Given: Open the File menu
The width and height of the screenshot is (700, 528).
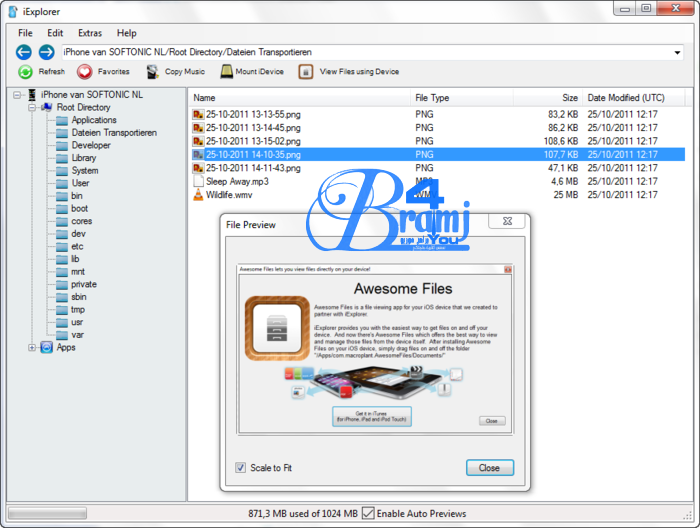Looking at the screenshot, I should pos(25,33).
